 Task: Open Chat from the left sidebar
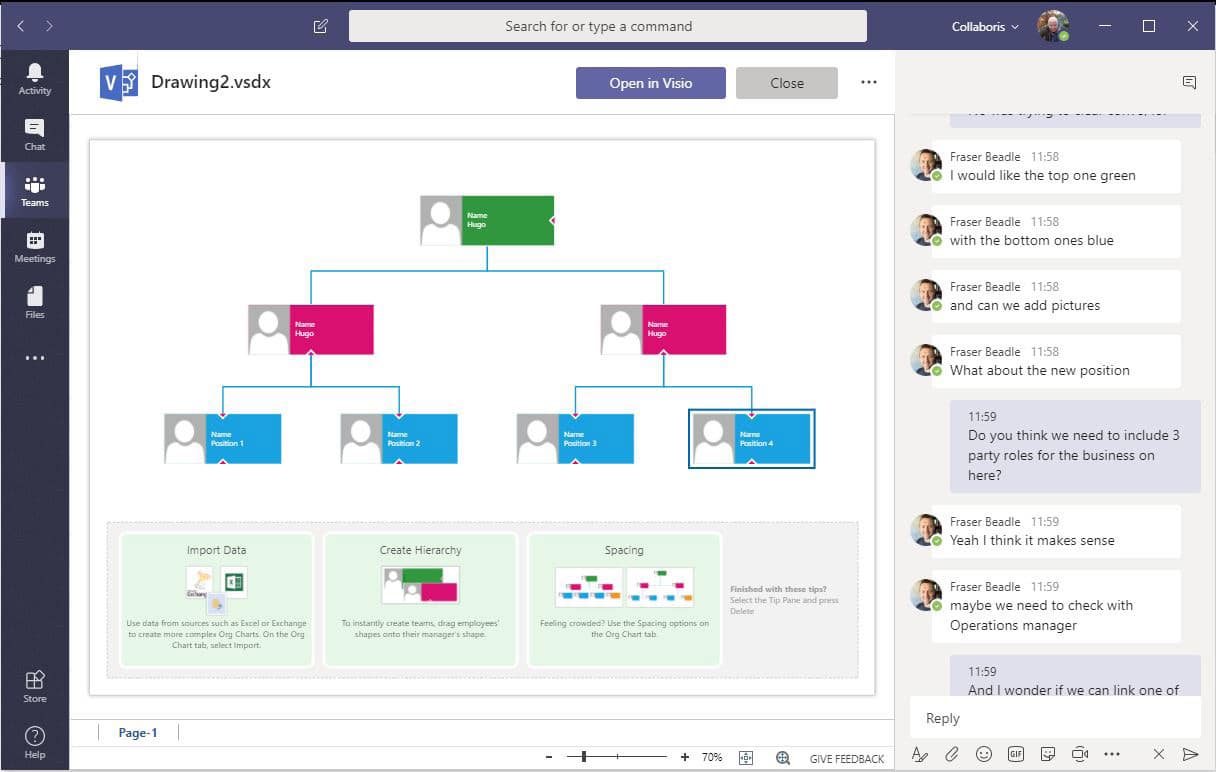[34, 134]
